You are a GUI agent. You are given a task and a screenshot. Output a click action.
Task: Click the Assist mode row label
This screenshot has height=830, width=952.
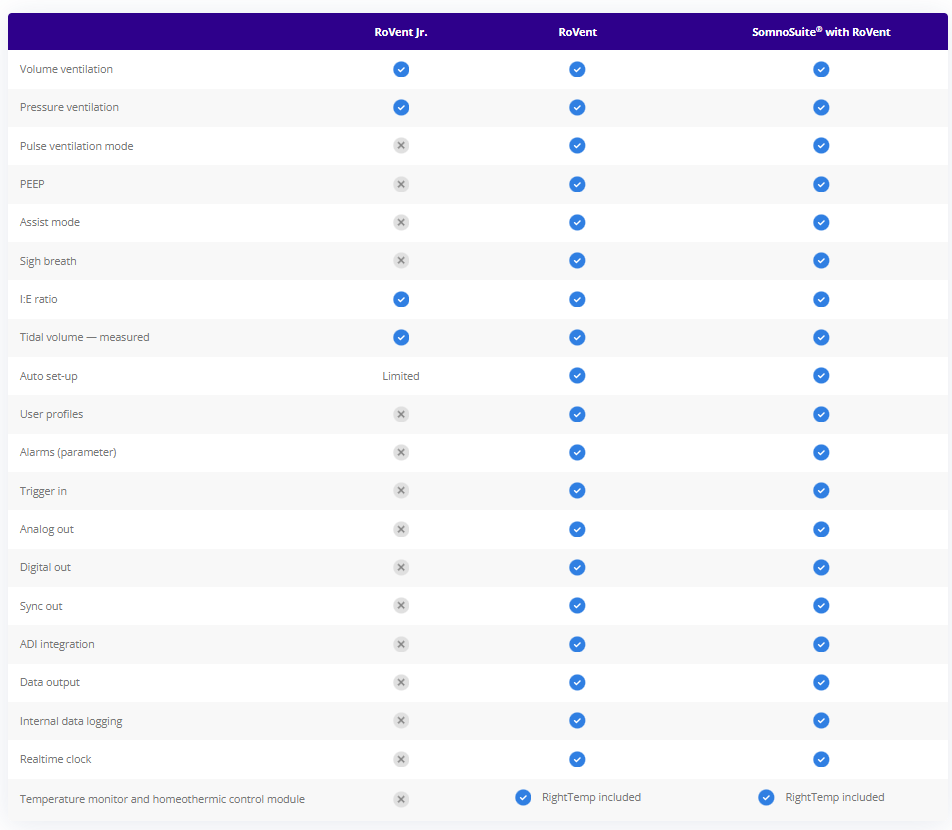(x=50, y=222)
